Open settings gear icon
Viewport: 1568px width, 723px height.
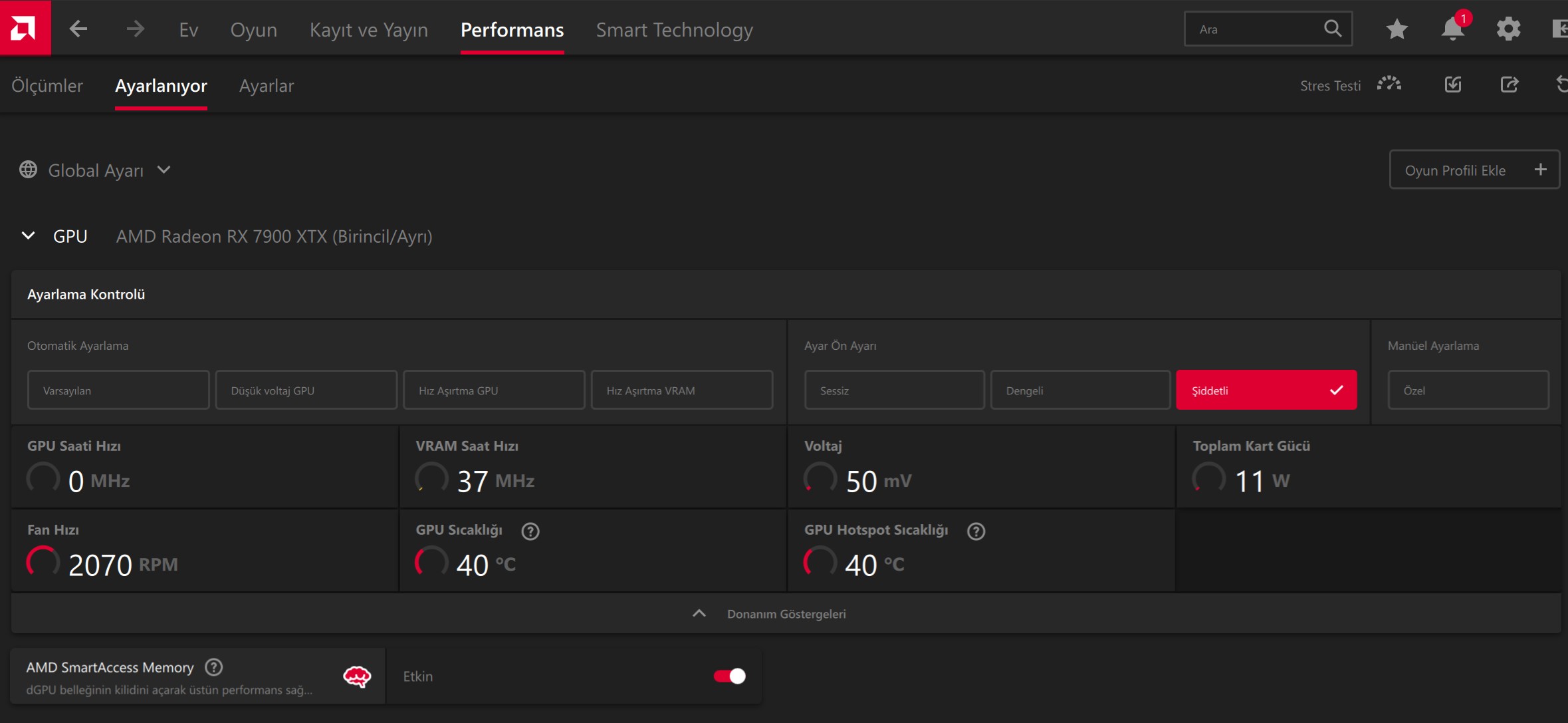[x=1508, y=29]
